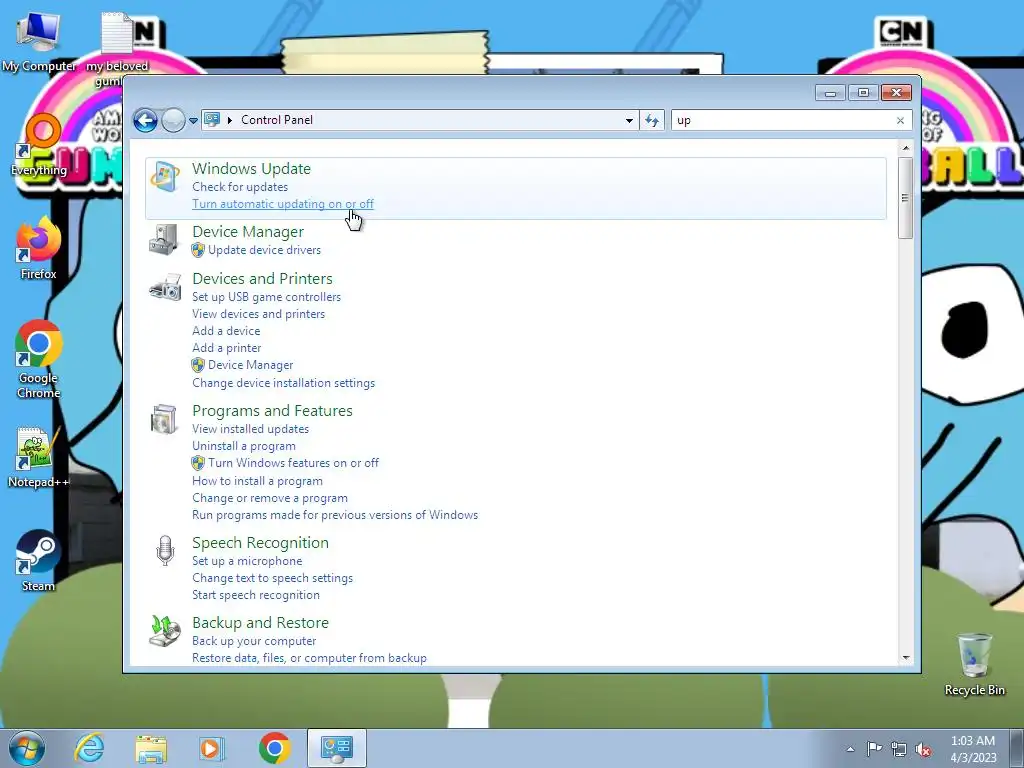
Task: Show hidden tray icons arrow
Action: (x=850, y=749)
